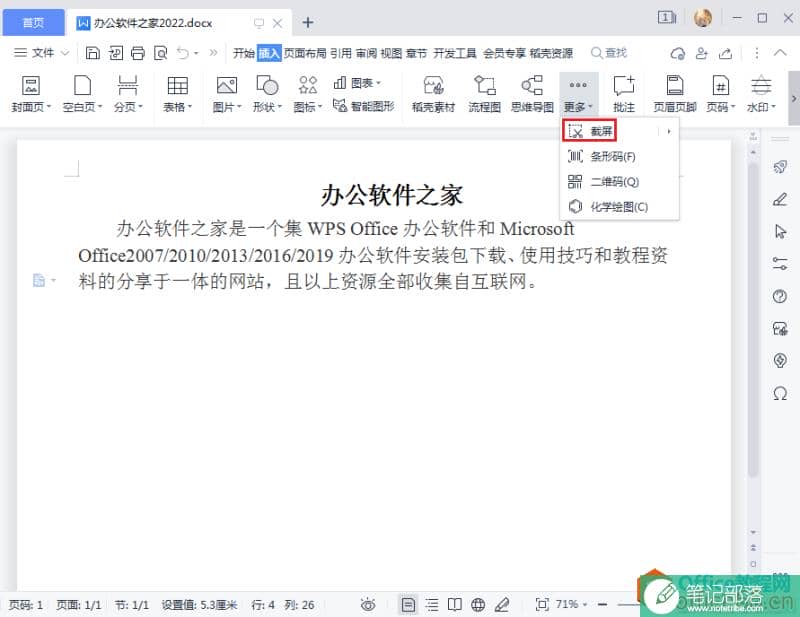Click the selection arrow icon in sidebar

(780, 231)
